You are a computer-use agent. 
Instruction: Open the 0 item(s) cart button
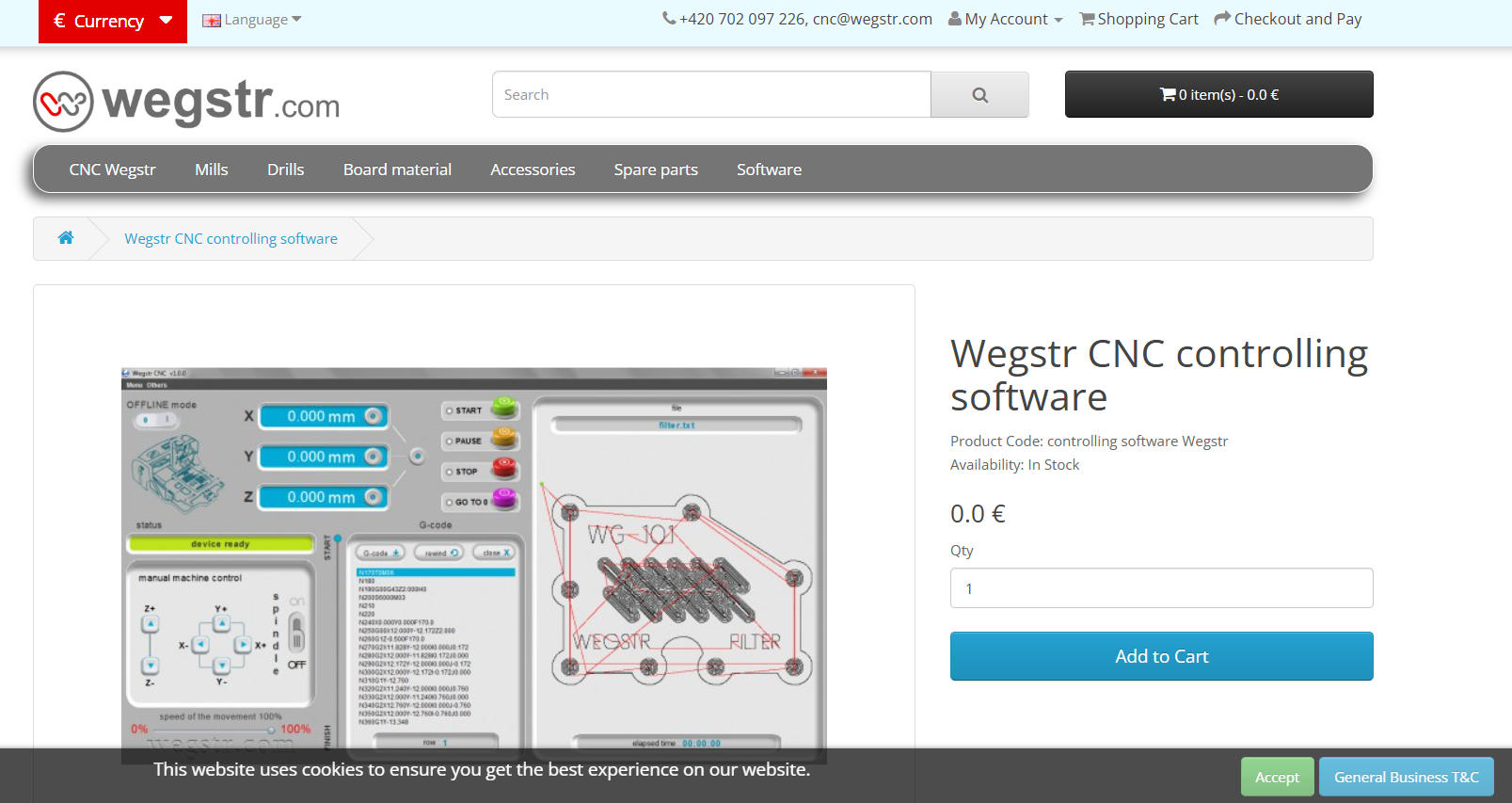coord(1218,94)
